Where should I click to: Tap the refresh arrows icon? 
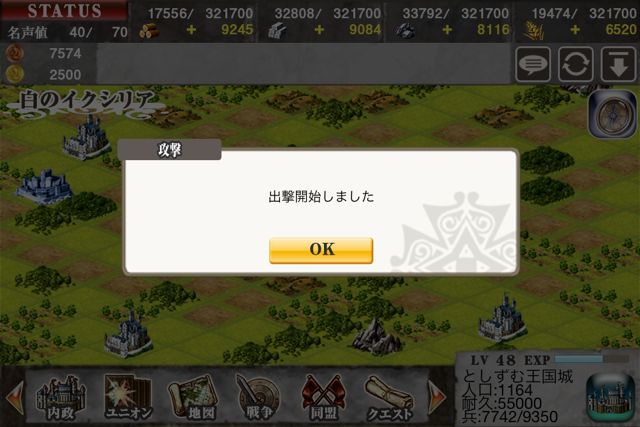pos(576,64)
